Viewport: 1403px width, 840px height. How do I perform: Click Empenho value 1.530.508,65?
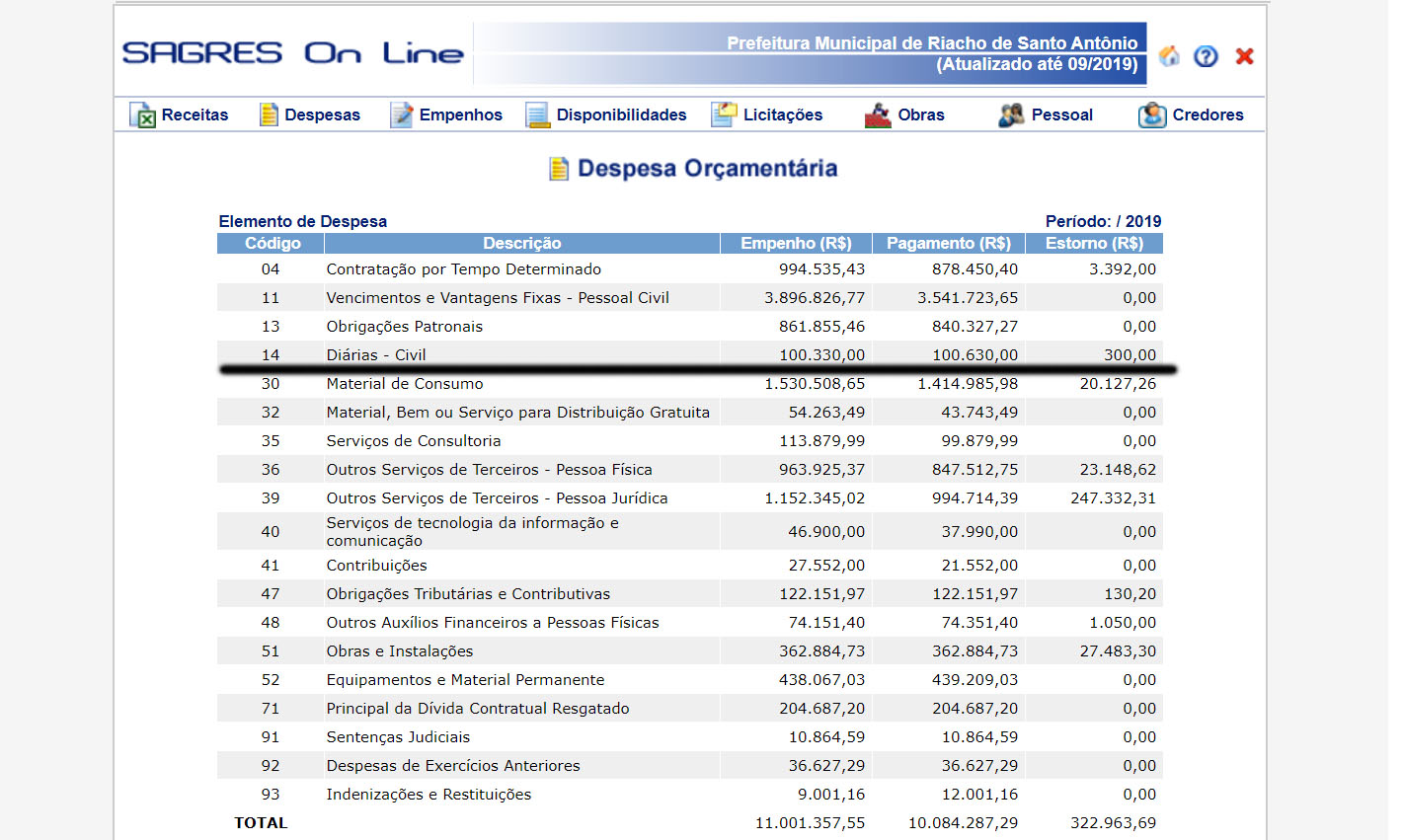pyautogui.click(x=815, y=384)
